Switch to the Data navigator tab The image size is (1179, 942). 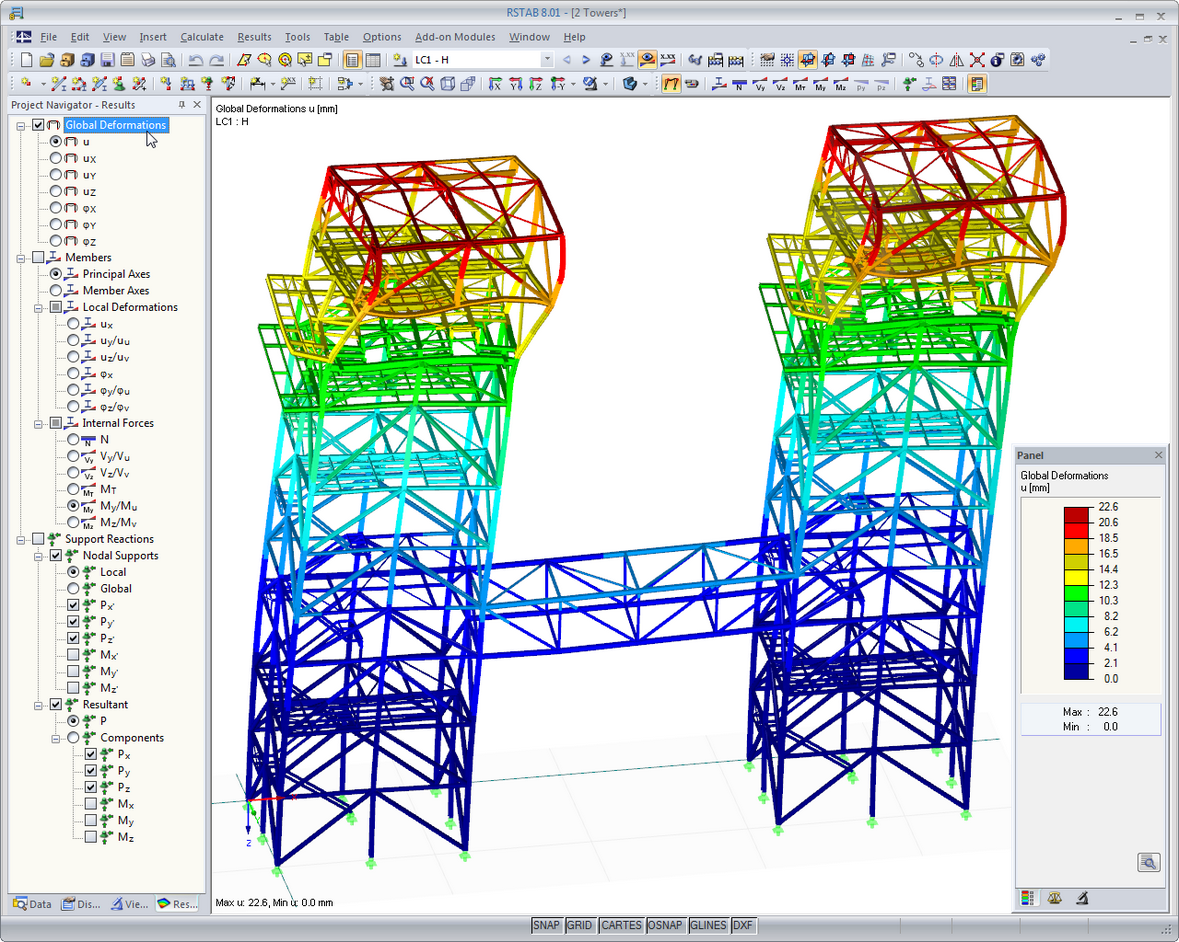(32, 903)
